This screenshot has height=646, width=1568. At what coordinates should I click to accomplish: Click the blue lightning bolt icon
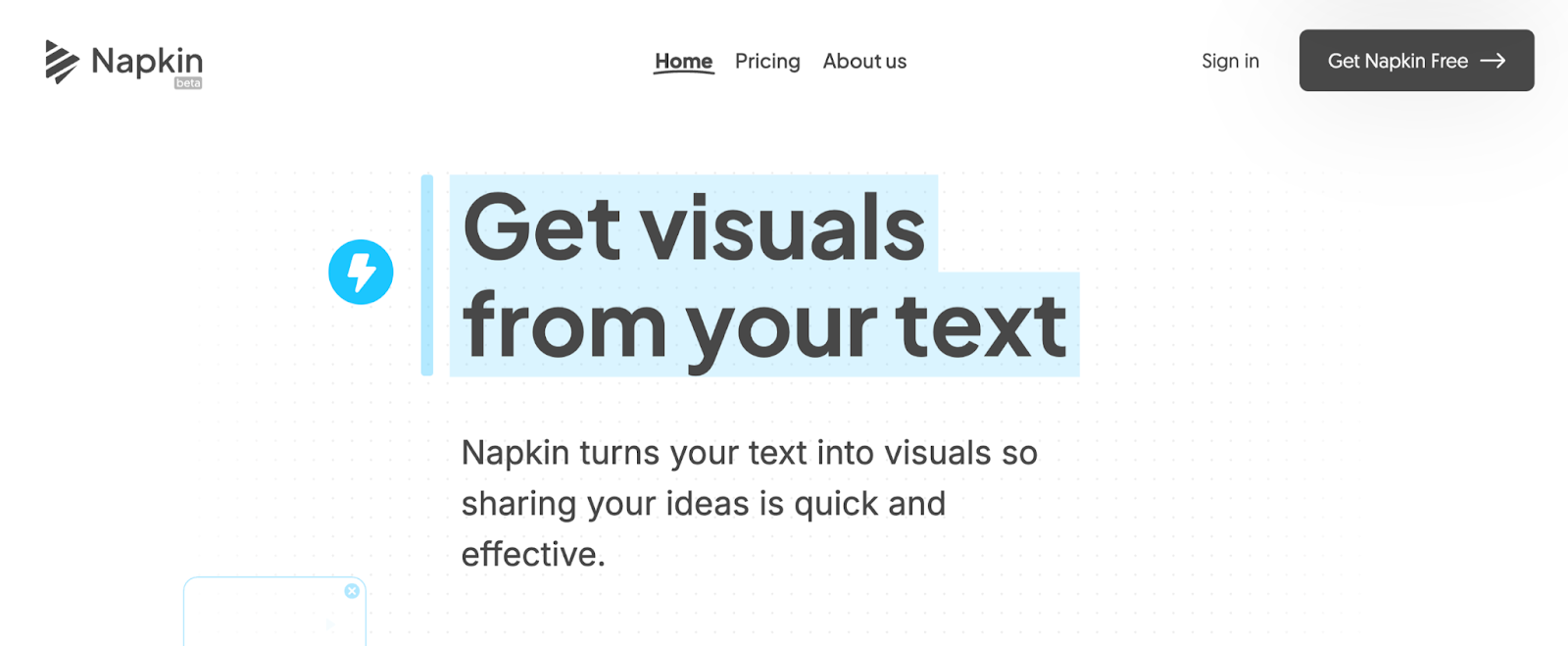(361, 273)
